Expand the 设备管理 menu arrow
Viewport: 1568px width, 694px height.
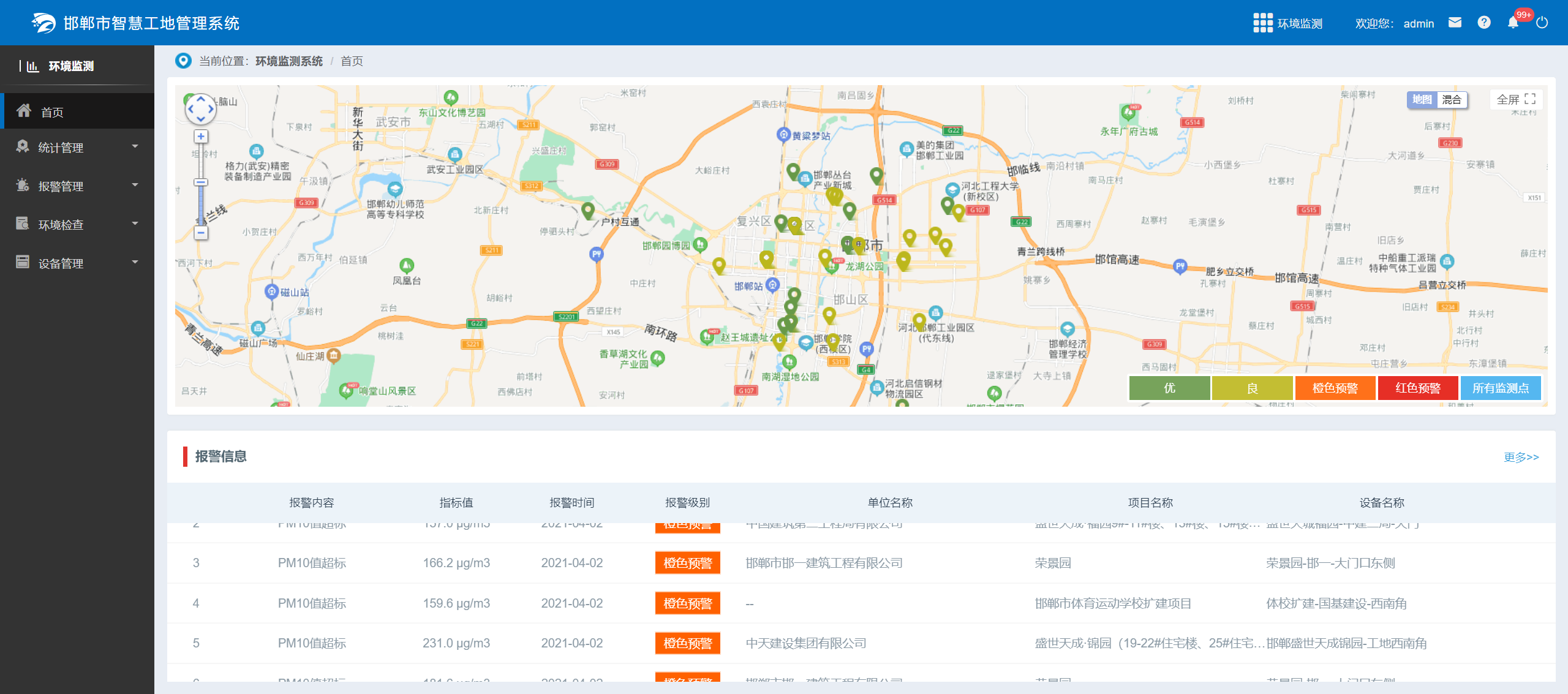point(135,262)
